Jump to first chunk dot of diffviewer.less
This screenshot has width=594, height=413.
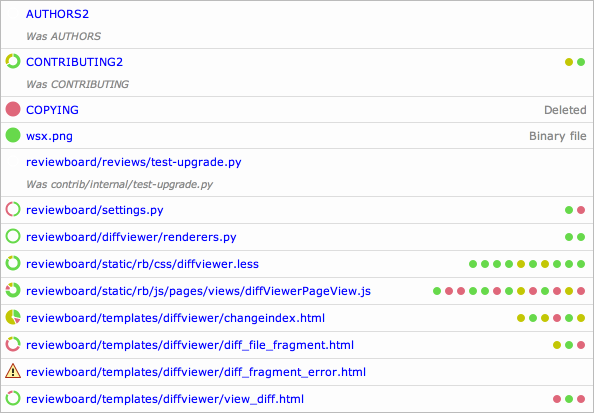[x=473, y=264]
